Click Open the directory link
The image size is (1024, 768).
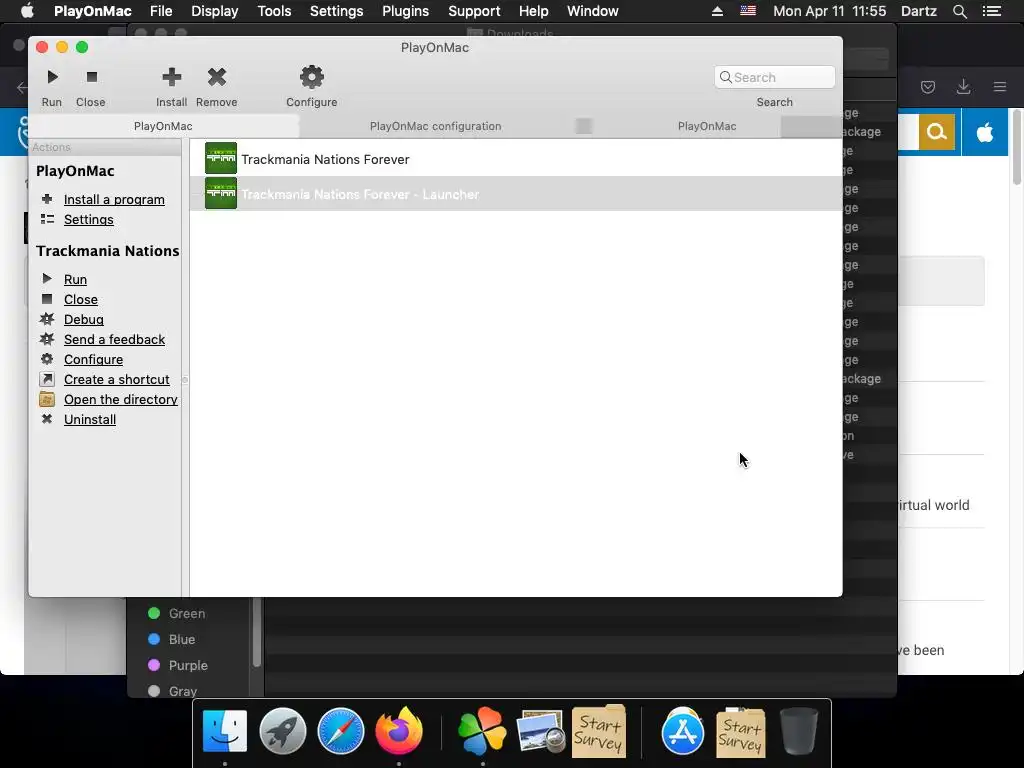(121, 400)
